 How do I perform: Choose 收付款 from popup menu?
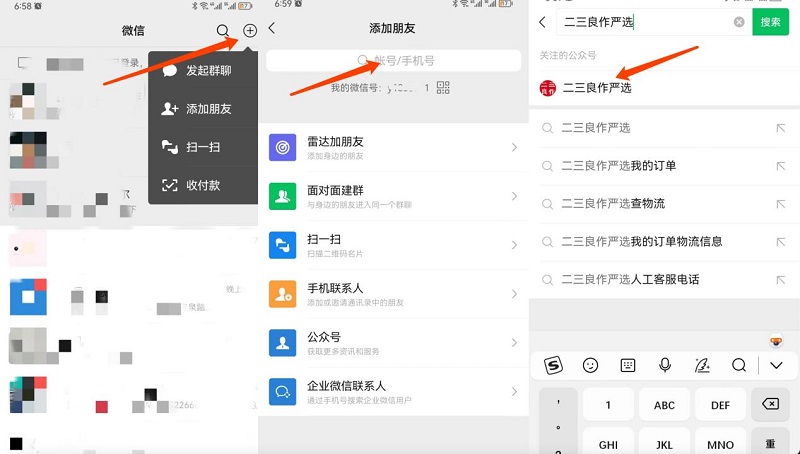203,185
